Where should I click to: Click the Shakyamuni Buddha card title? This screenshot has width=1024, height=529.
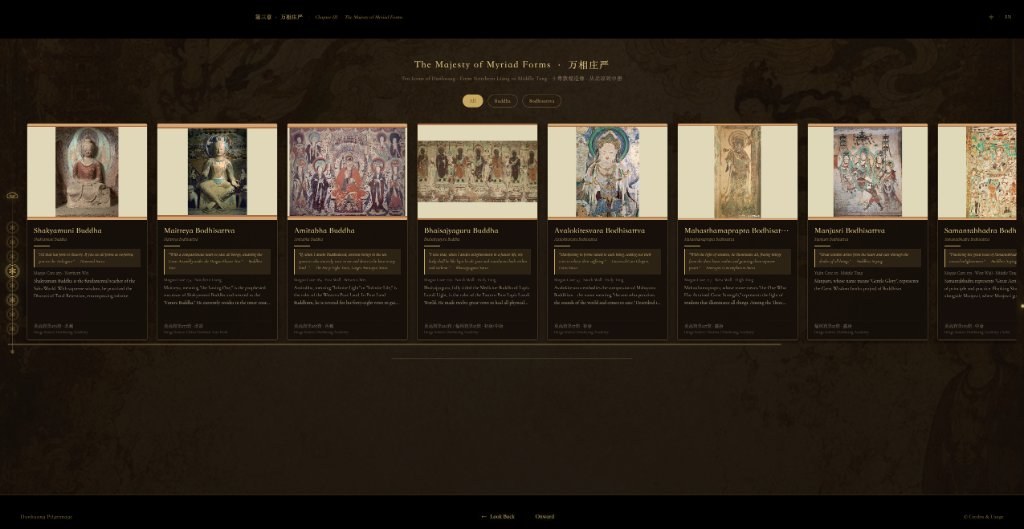click(67, 231)
